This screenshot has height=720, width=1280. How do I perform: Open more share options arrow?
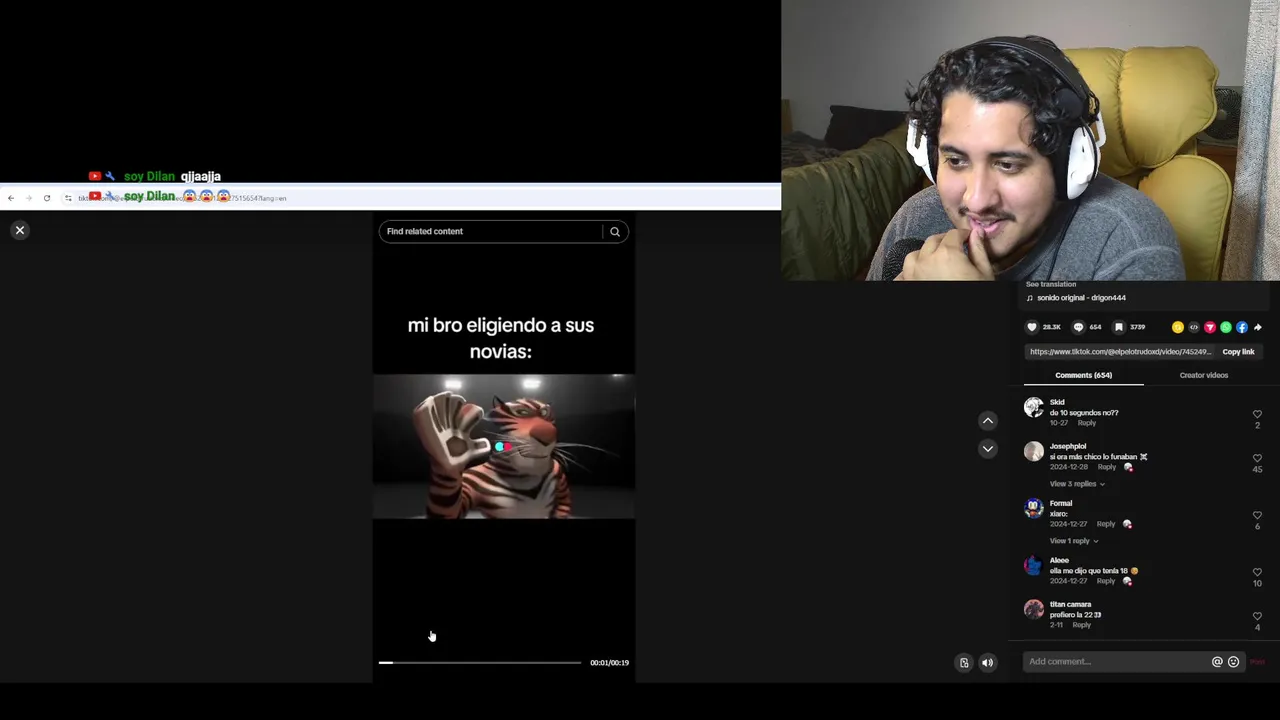coord(1258,327)
